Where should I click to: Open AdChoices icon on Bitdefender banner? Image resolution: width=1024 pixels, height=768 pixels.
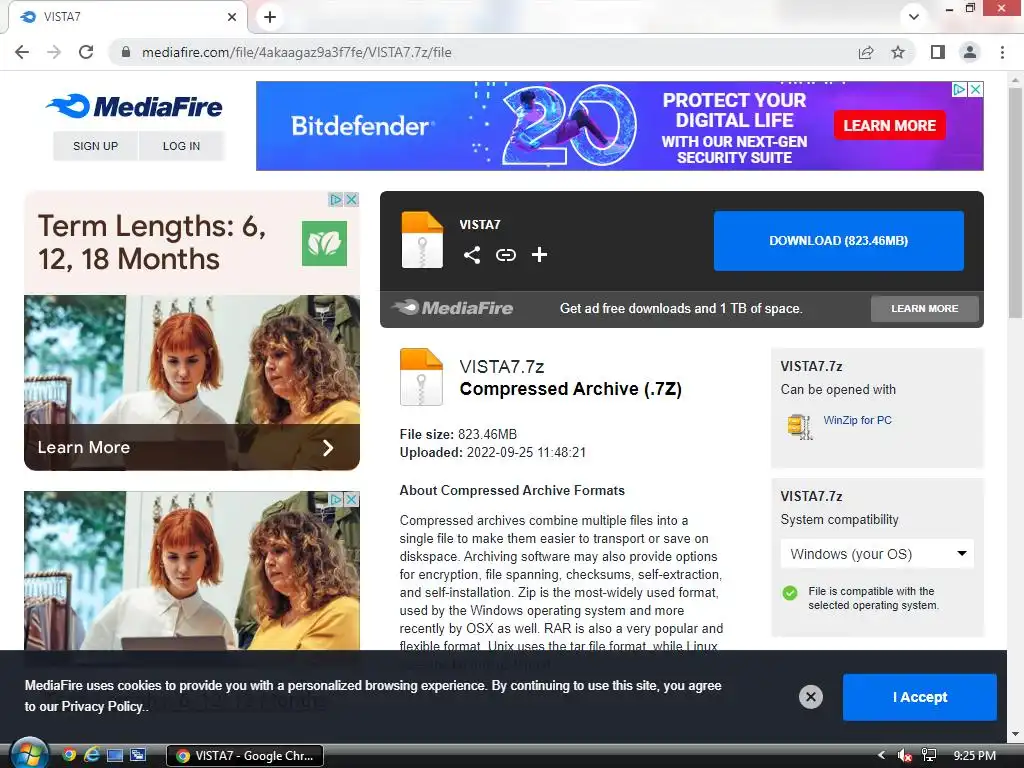959,89
